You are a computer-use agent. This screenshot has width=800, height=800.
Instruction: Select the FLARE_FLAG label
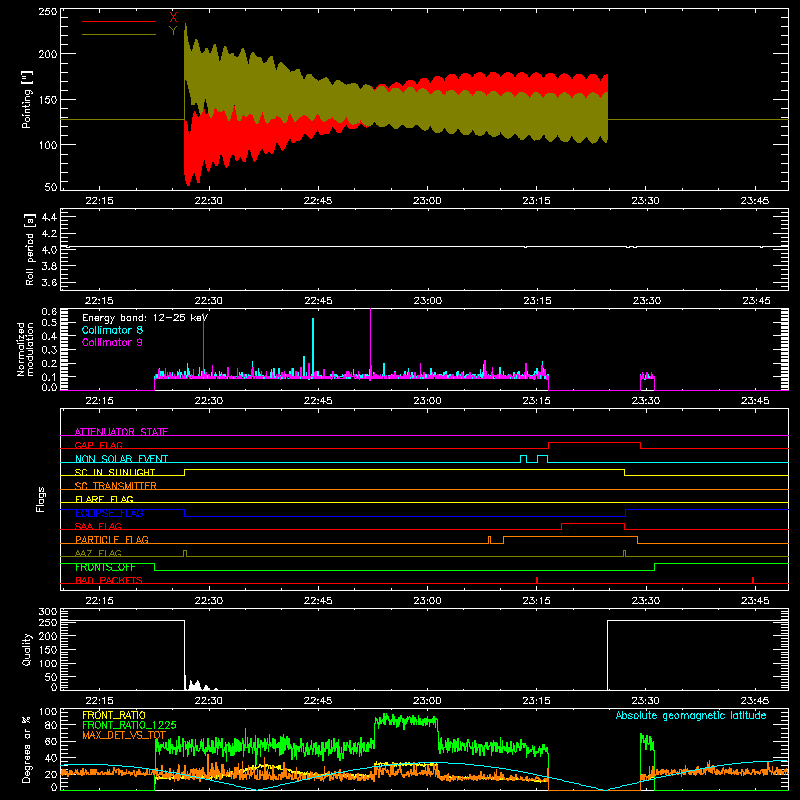click(104, 499)
